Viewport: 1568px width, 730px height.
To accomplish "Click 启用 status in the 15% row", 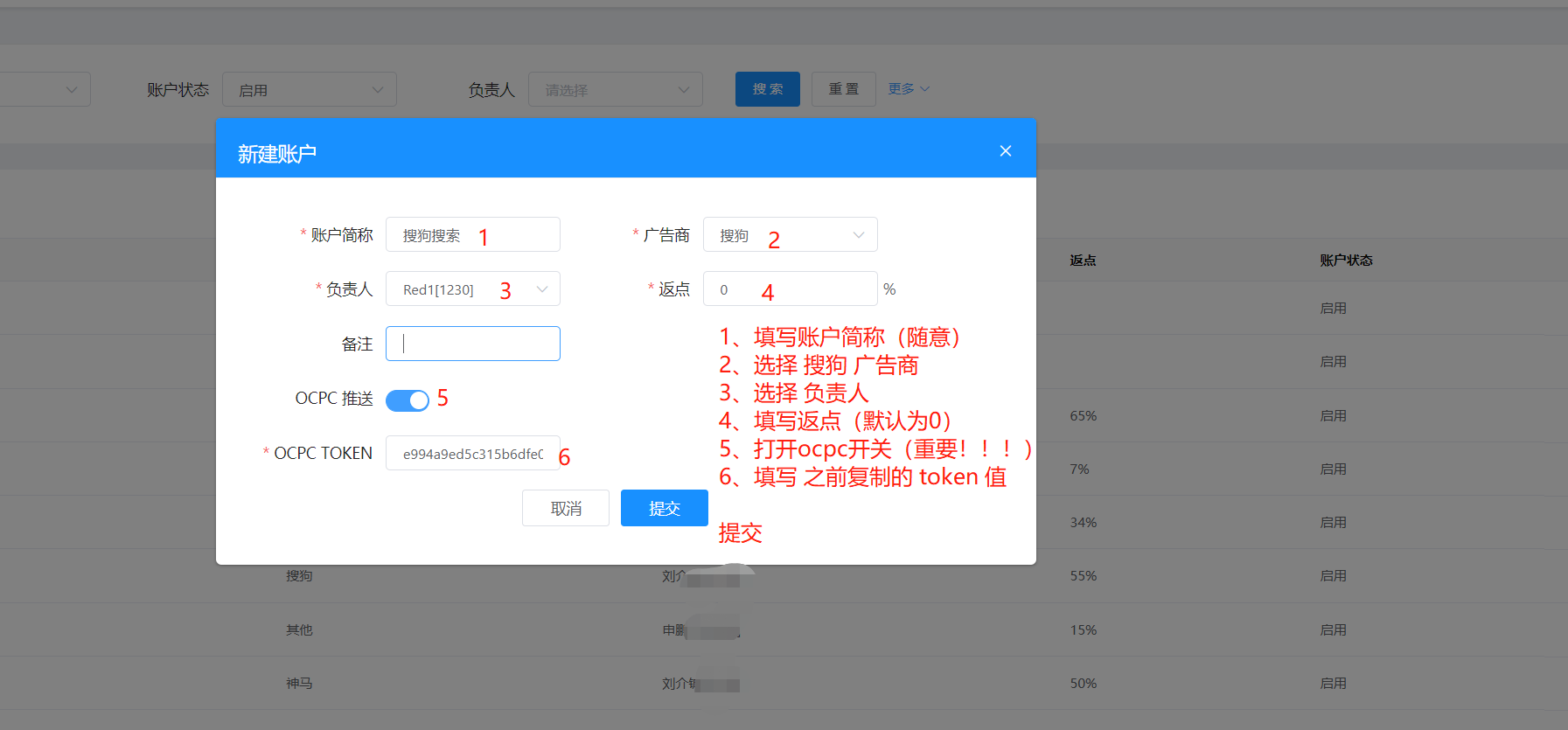I will pyautogui.click(x=1333, y=630).
